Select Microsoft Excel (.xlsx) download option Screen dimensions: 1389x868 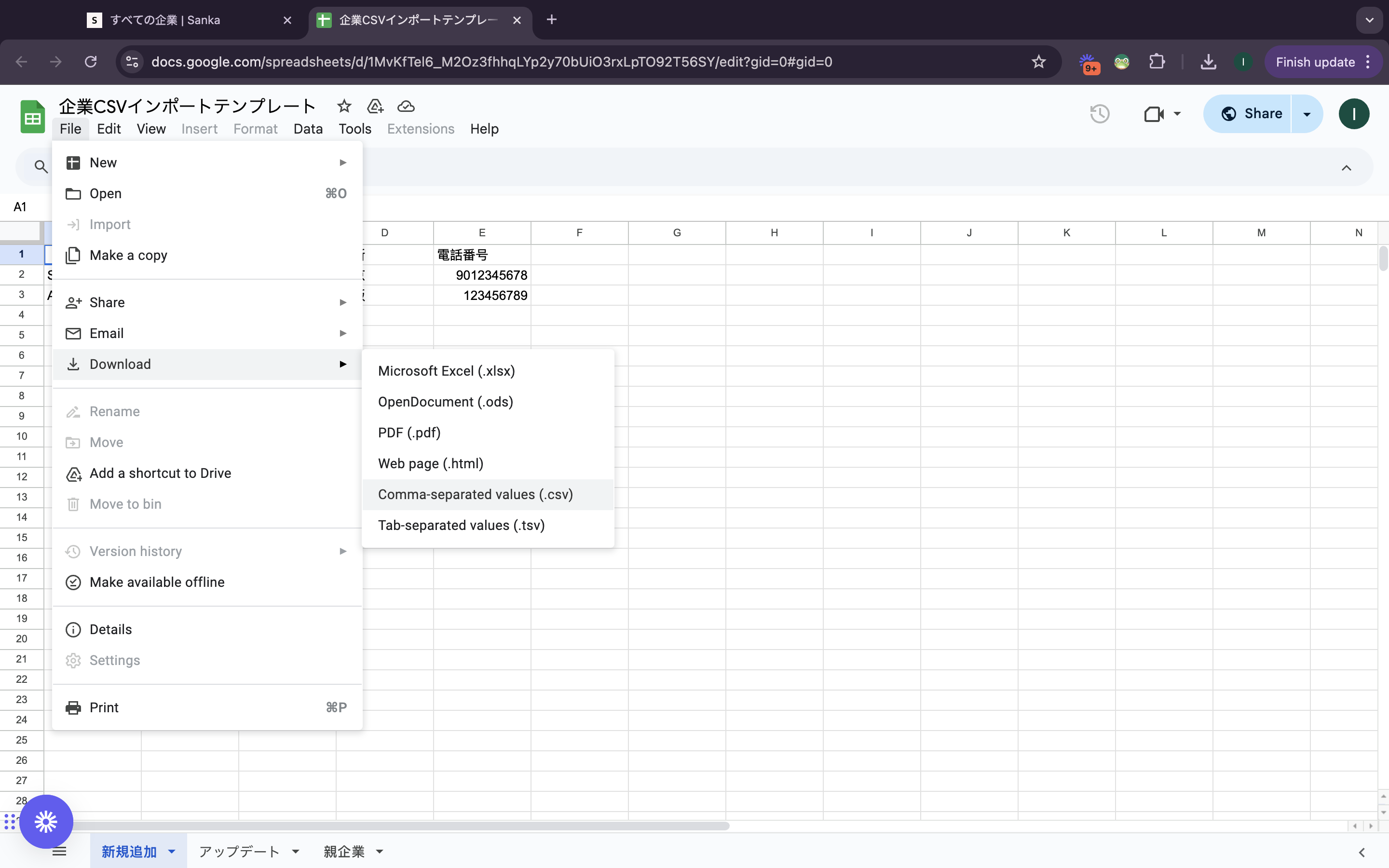click(446, 371)
